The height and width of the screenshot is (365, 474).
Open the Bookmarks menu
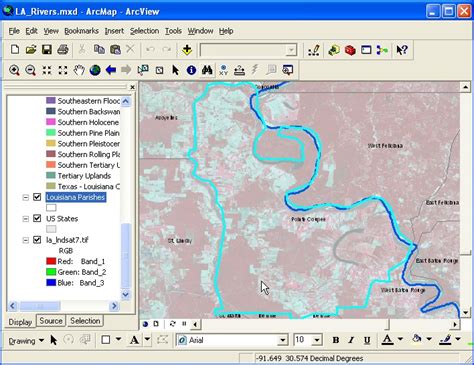(81, 31)
